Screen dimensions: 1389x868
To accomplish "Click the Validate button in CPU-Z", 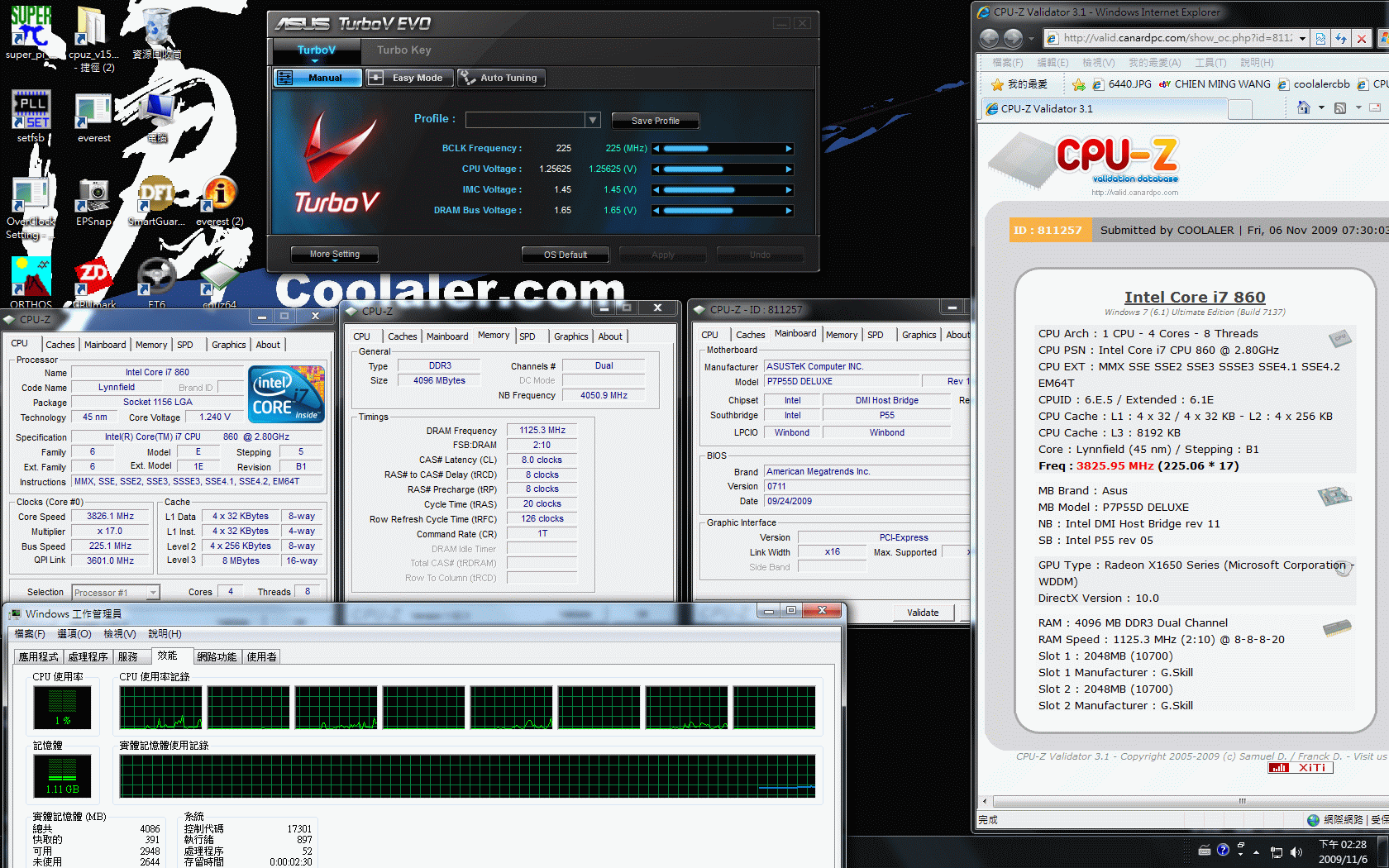I will [x=924, y=613].
